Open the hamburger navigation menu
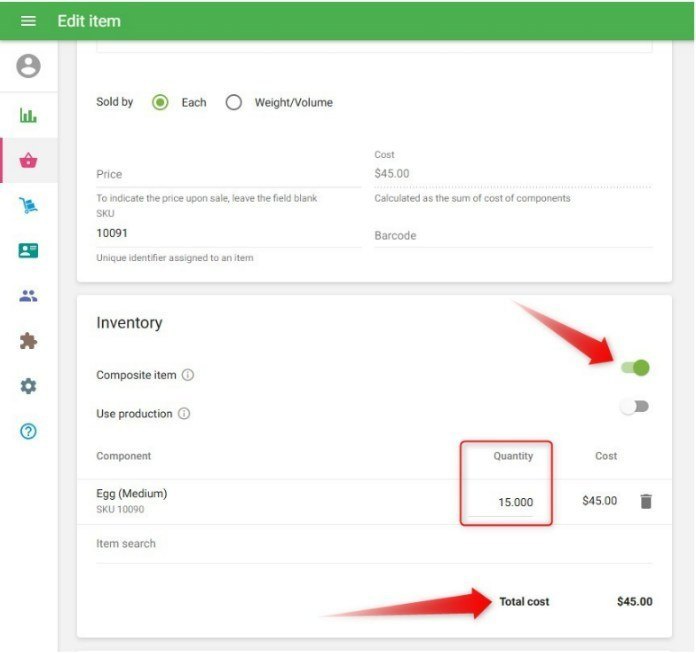This screenshot has height=654, width=696. click(x=28, y=21)
